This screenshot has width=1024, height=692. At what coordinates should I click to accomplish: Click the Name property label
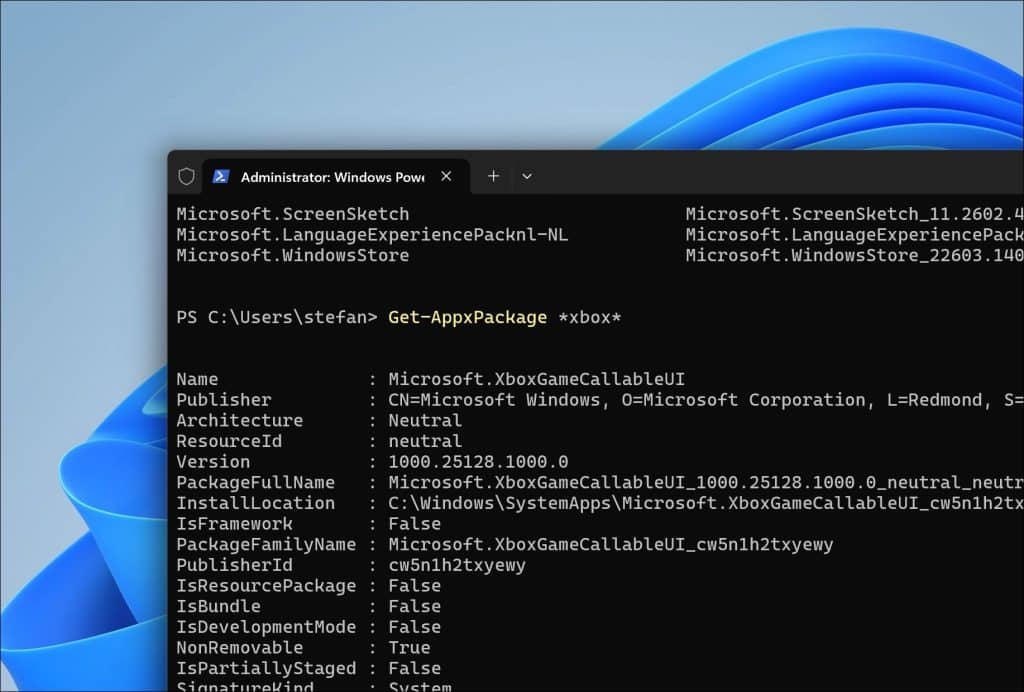click(x=197, y=379)
